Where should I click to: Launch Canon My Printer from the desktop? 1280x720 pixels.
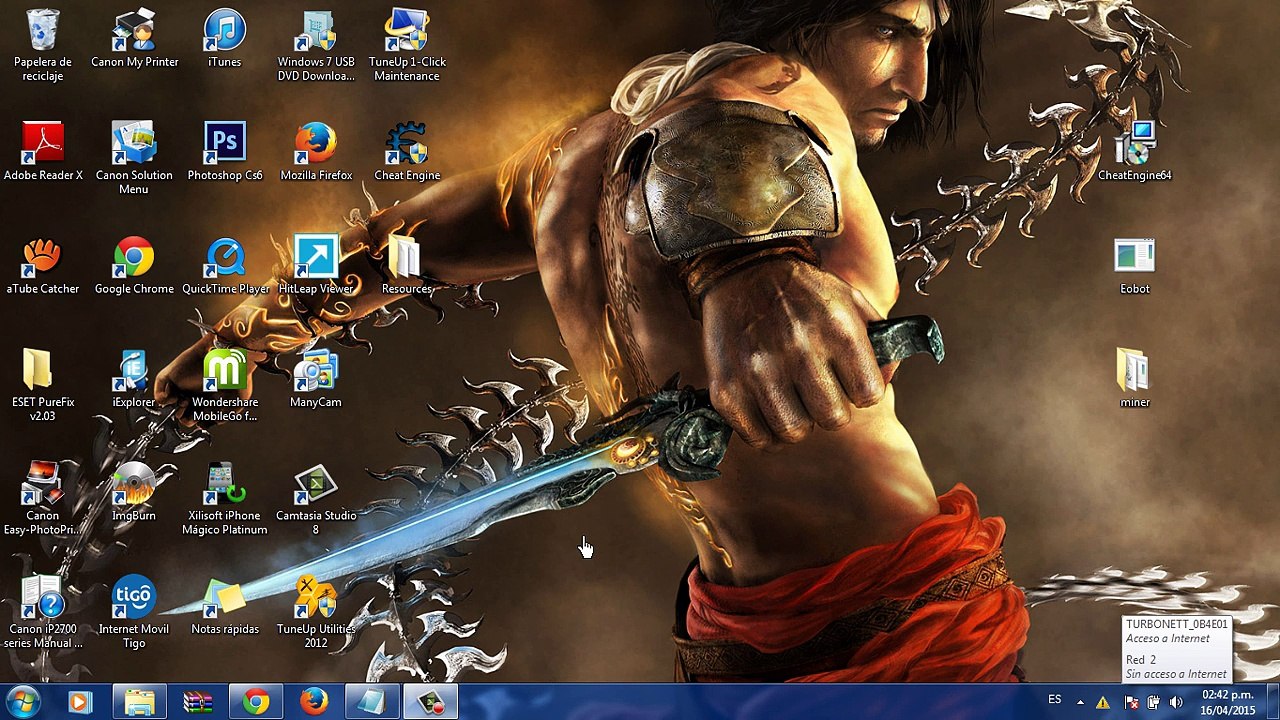(134, 39)
